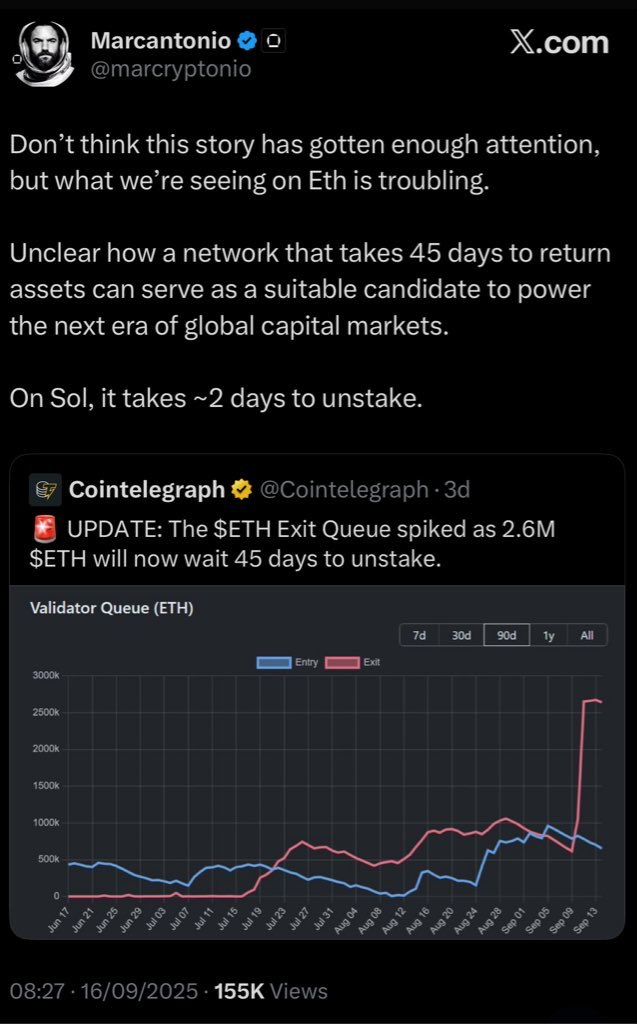The image size is (637, 1024).
Task: Show the All time chart range
Action: 587,635
